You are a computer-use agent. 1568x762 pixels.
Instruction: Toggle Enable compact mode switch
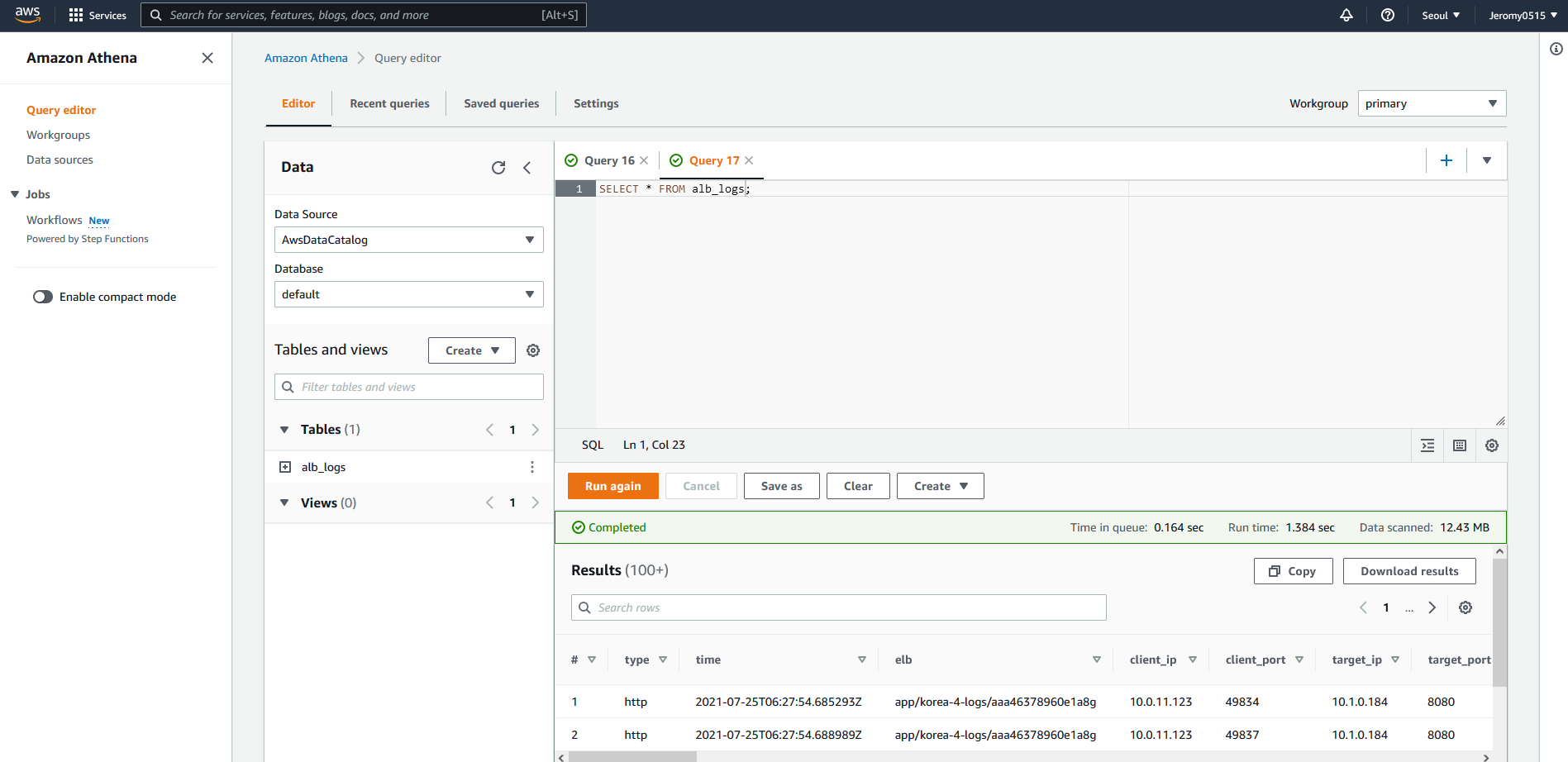43,297
